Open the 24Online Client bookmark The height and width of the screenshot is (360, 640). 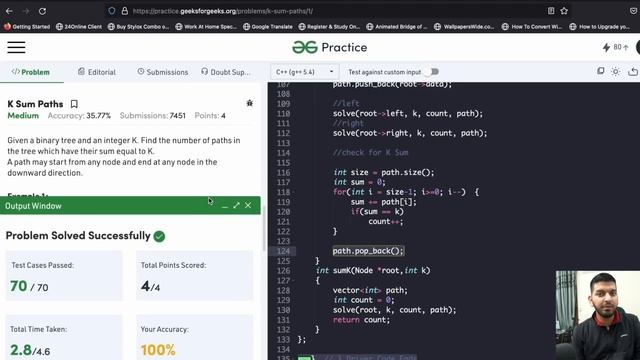coord(79,27)
